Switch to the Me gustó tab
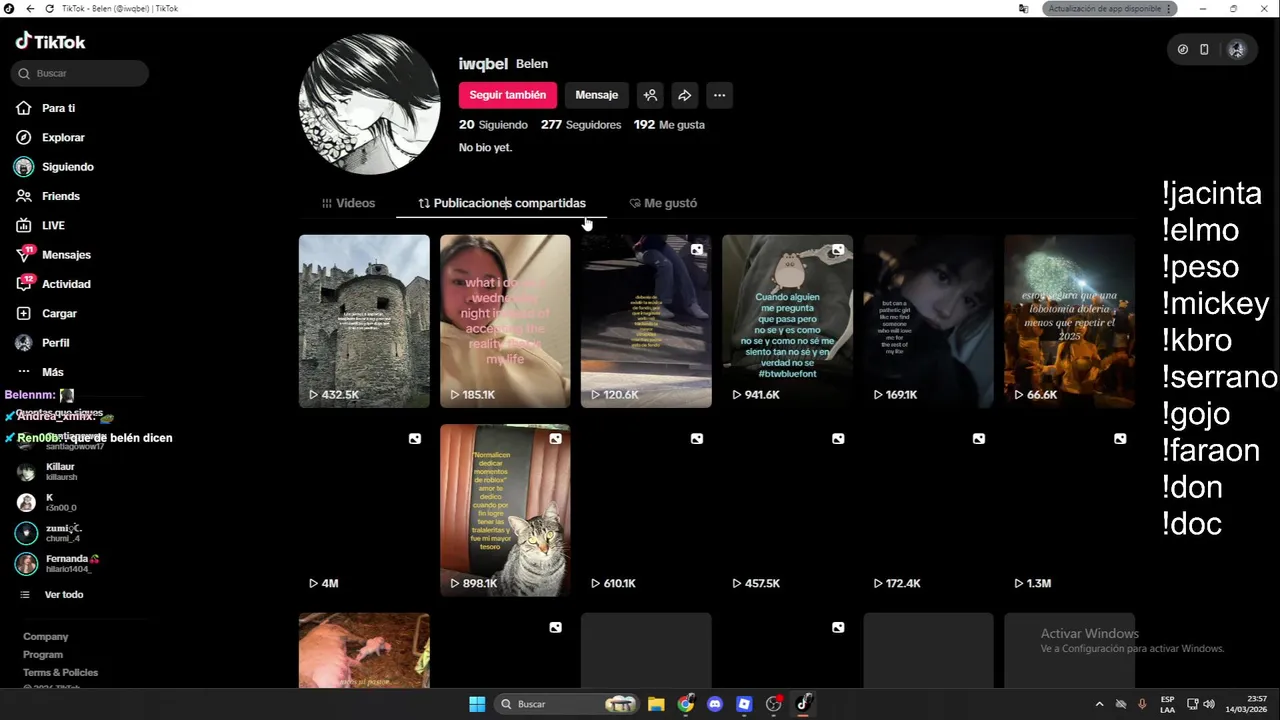Image resolution: width=1280 pixels, height=720 pixels. pos(663,203)
